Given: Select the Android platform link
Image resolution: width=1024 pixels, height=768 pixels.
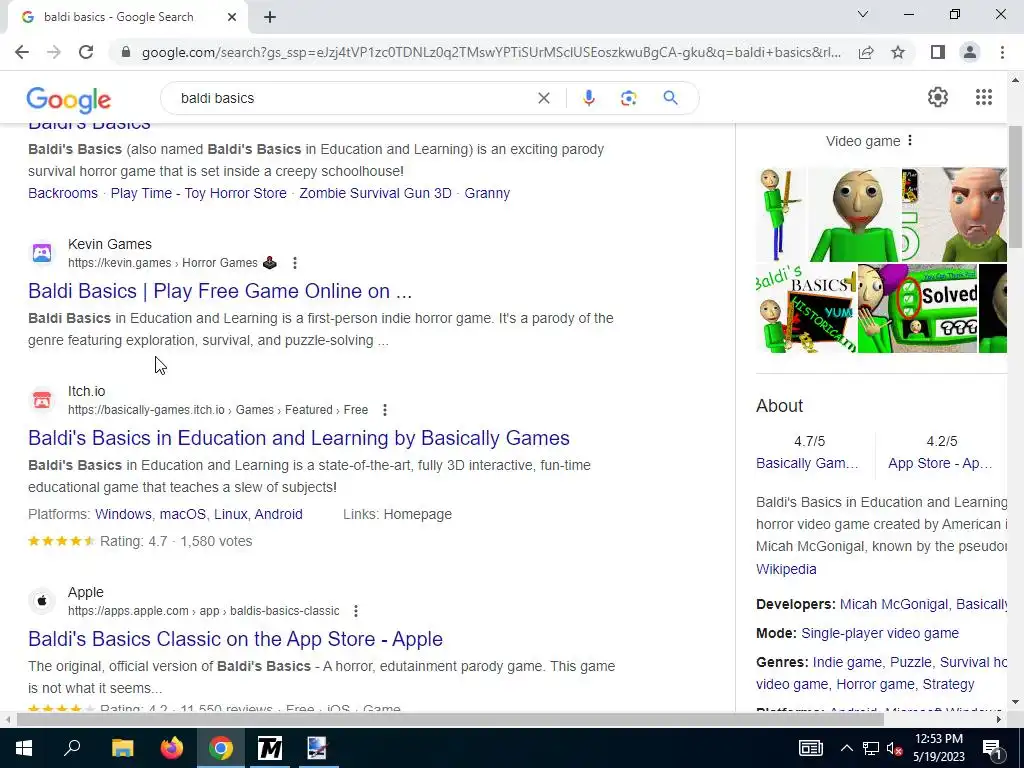Looking at the screenshot, I should pos(278,514).
